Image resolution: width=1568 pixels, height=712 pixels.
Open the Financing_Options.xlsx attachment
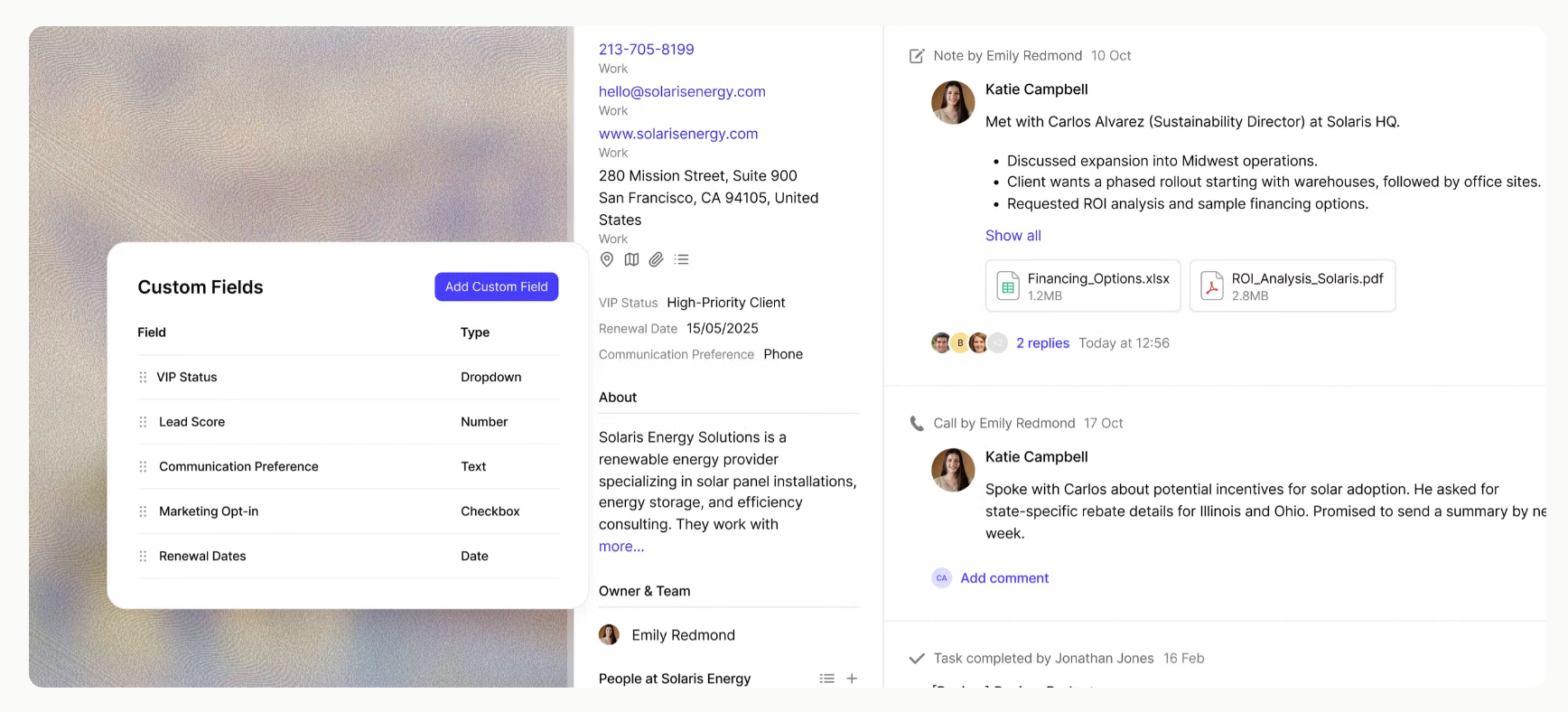(x=1083, y=286)
